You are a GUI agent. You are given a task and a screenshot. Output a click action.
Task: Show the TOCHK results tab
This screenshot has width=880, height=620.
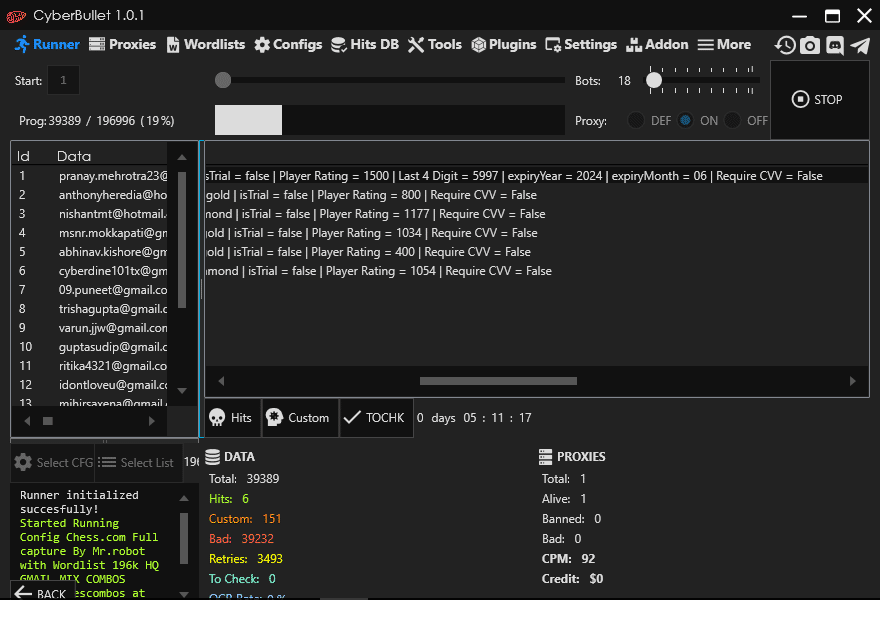pyautogui.click(x=376, y=417)
